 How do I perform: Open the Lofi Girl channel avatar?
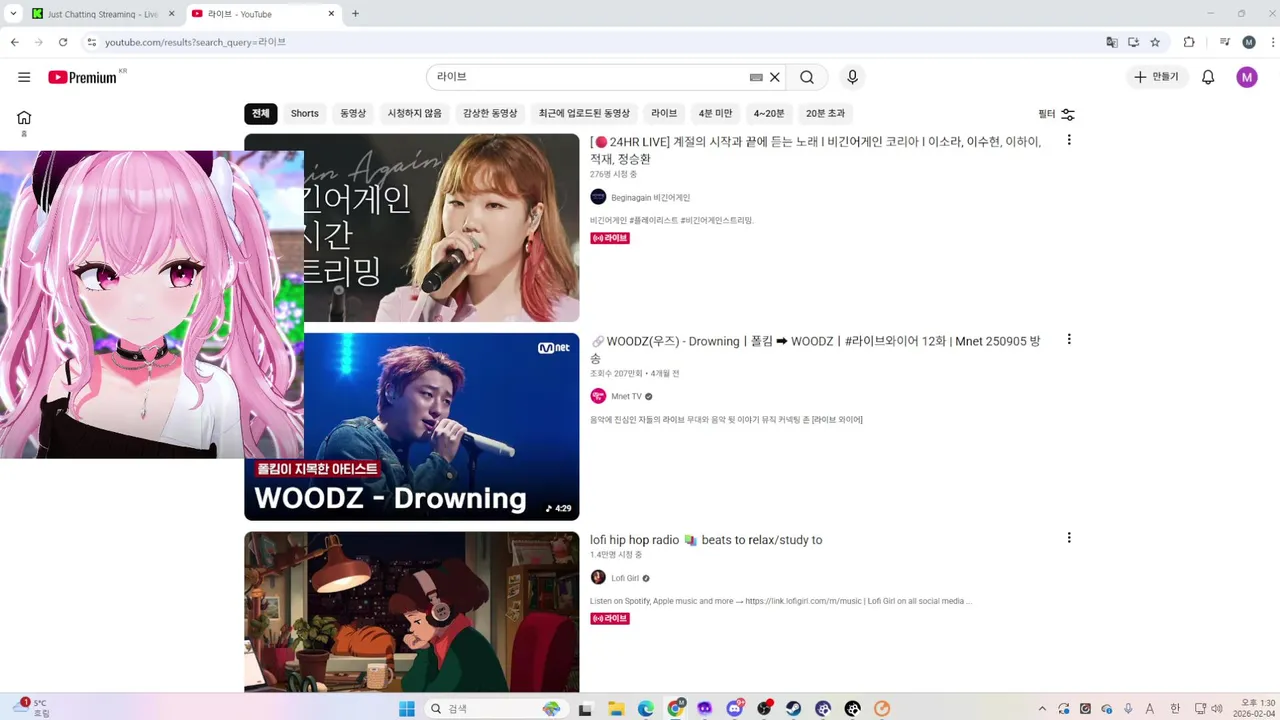[598, 577]
